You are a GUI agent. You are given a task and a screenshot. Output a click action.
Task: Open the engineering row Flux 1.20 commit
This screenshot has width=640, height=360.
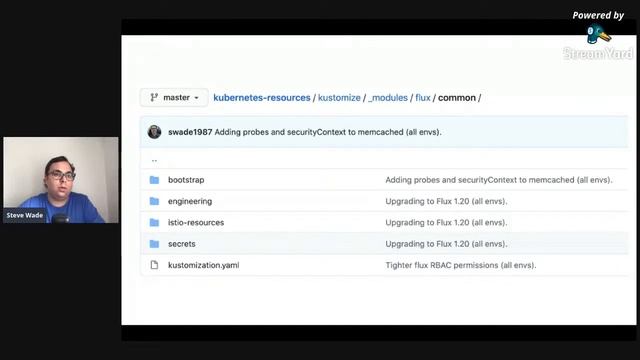click(446, 201)
